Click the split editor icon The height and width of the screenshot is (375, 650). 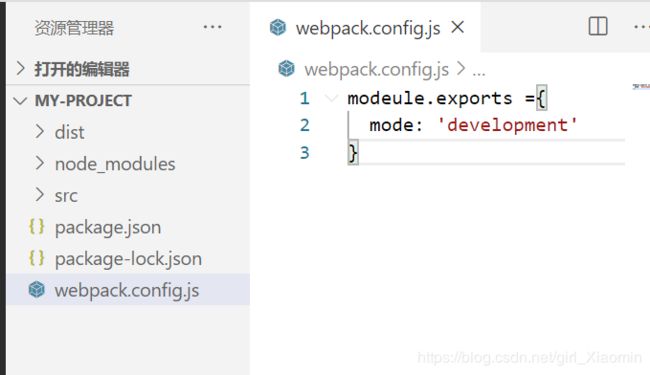click(x=598, y=27)
